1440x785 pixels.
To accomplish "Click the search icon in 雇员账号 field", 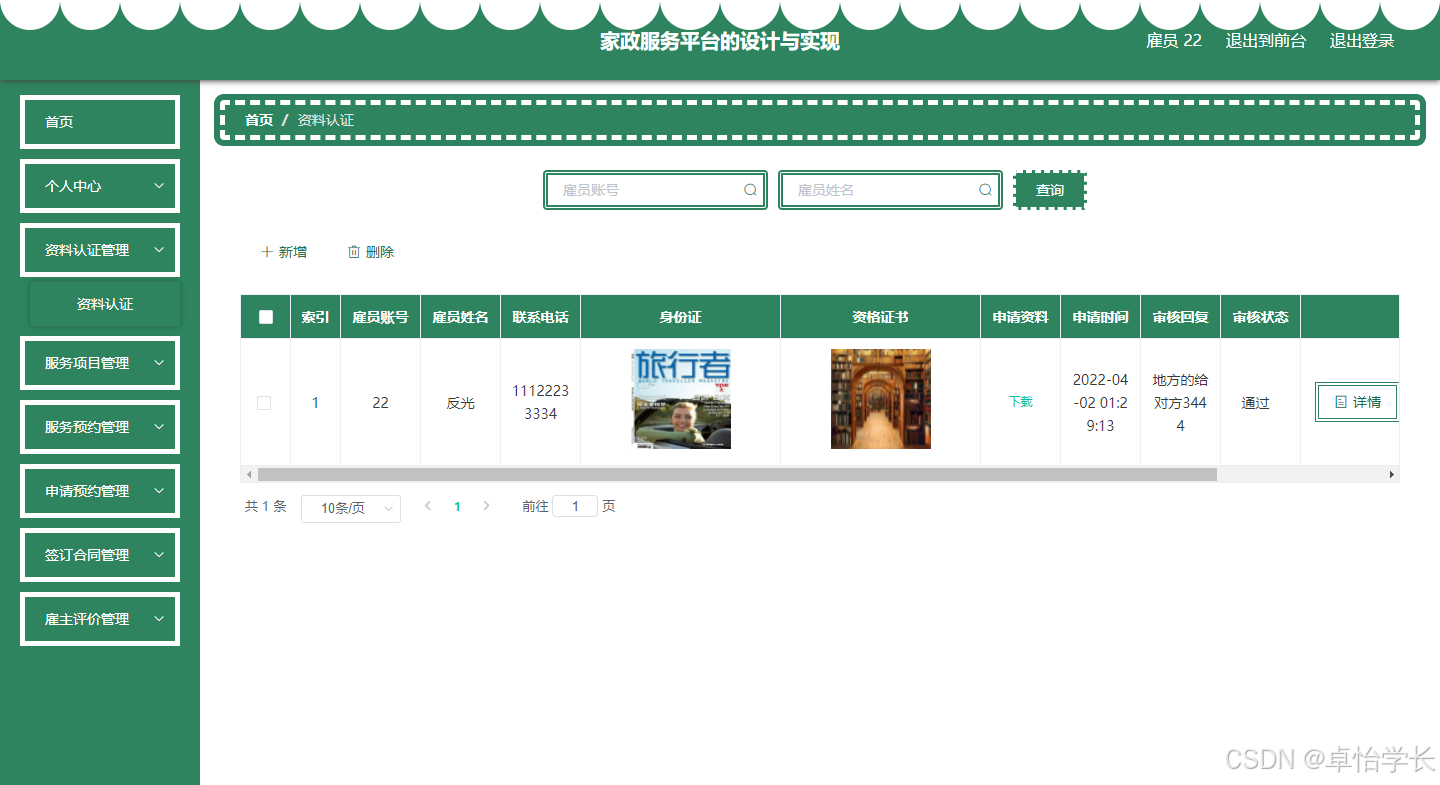I will [x=750, y=190].
